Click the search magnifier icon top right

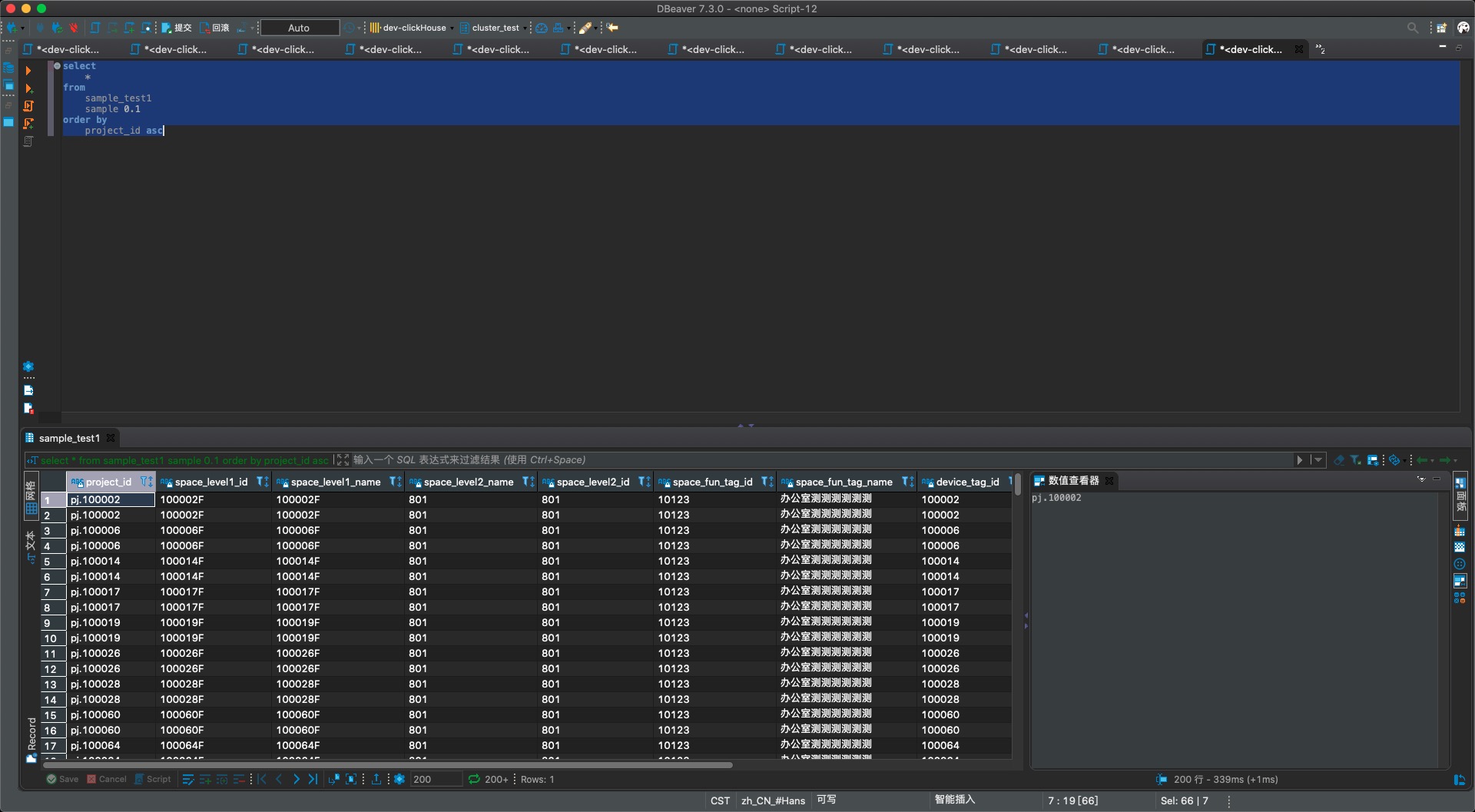click(1412, 28)
